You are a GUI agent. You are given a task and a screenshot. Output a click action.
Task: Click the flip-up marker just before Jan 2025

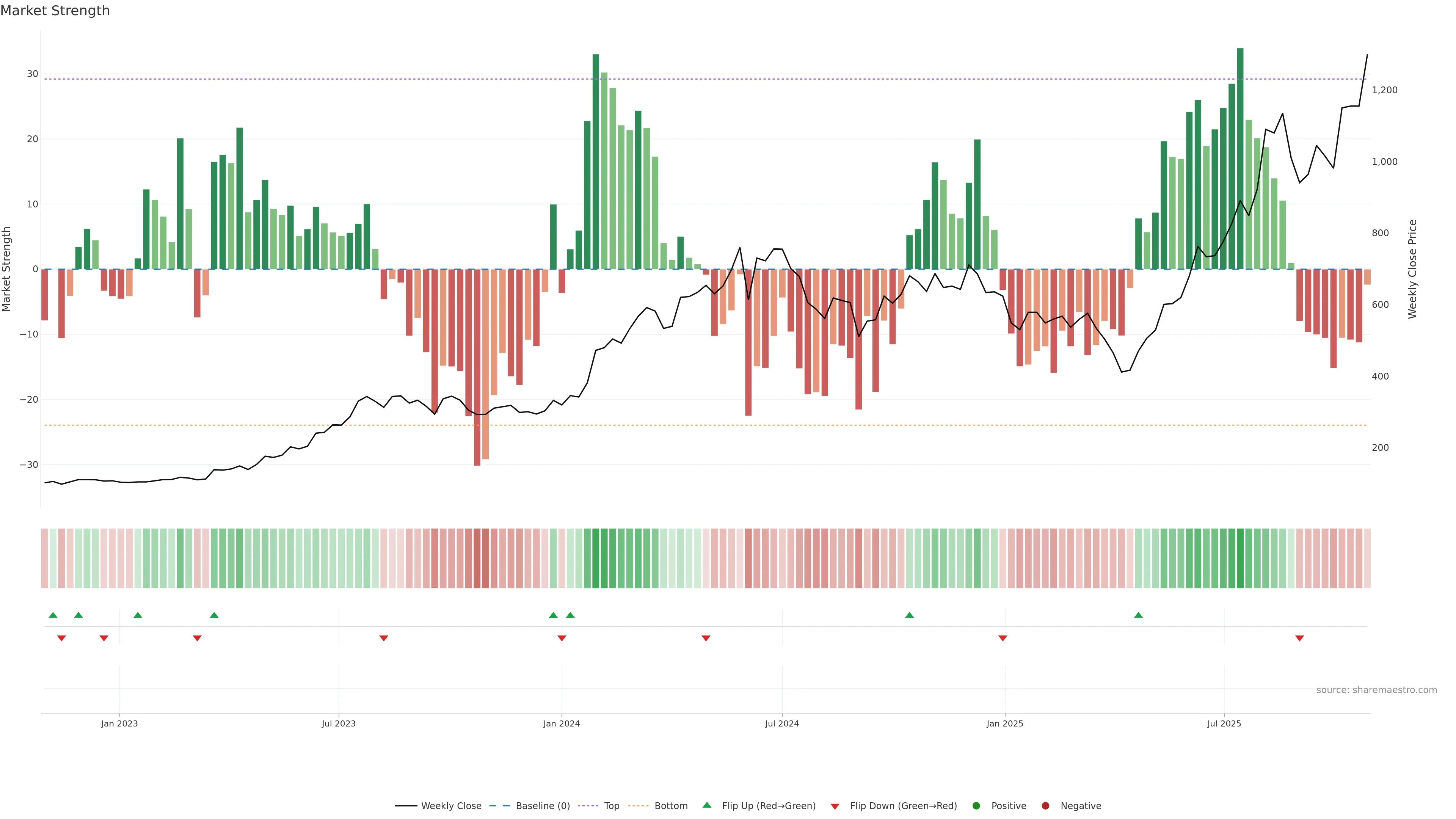(910, 615)
